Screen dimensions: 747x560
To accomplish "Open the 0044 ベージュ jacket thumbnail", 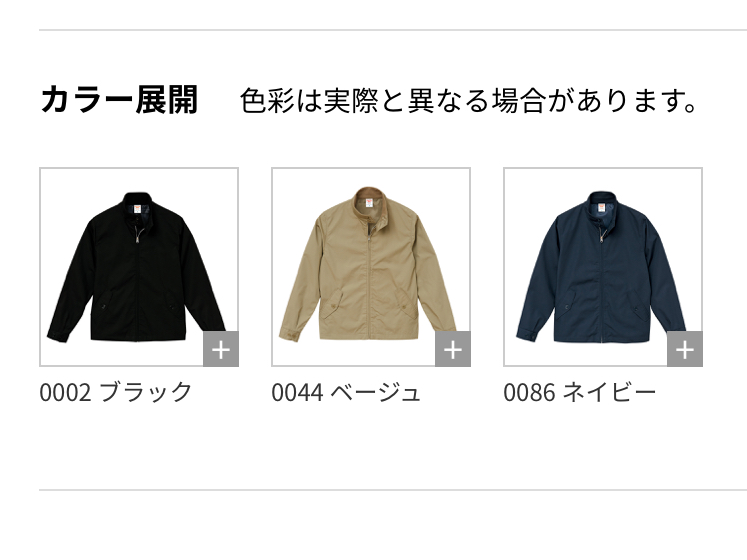I will tap(371, 267).
